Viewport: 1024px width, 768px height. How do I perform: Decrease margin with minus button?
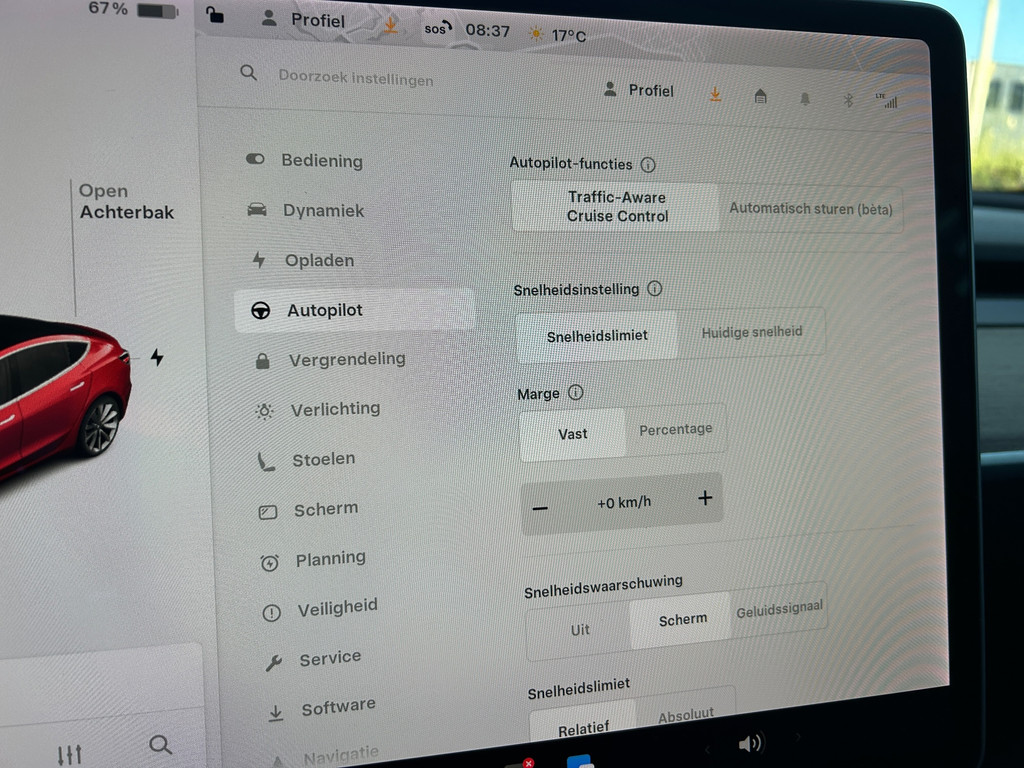540,508
